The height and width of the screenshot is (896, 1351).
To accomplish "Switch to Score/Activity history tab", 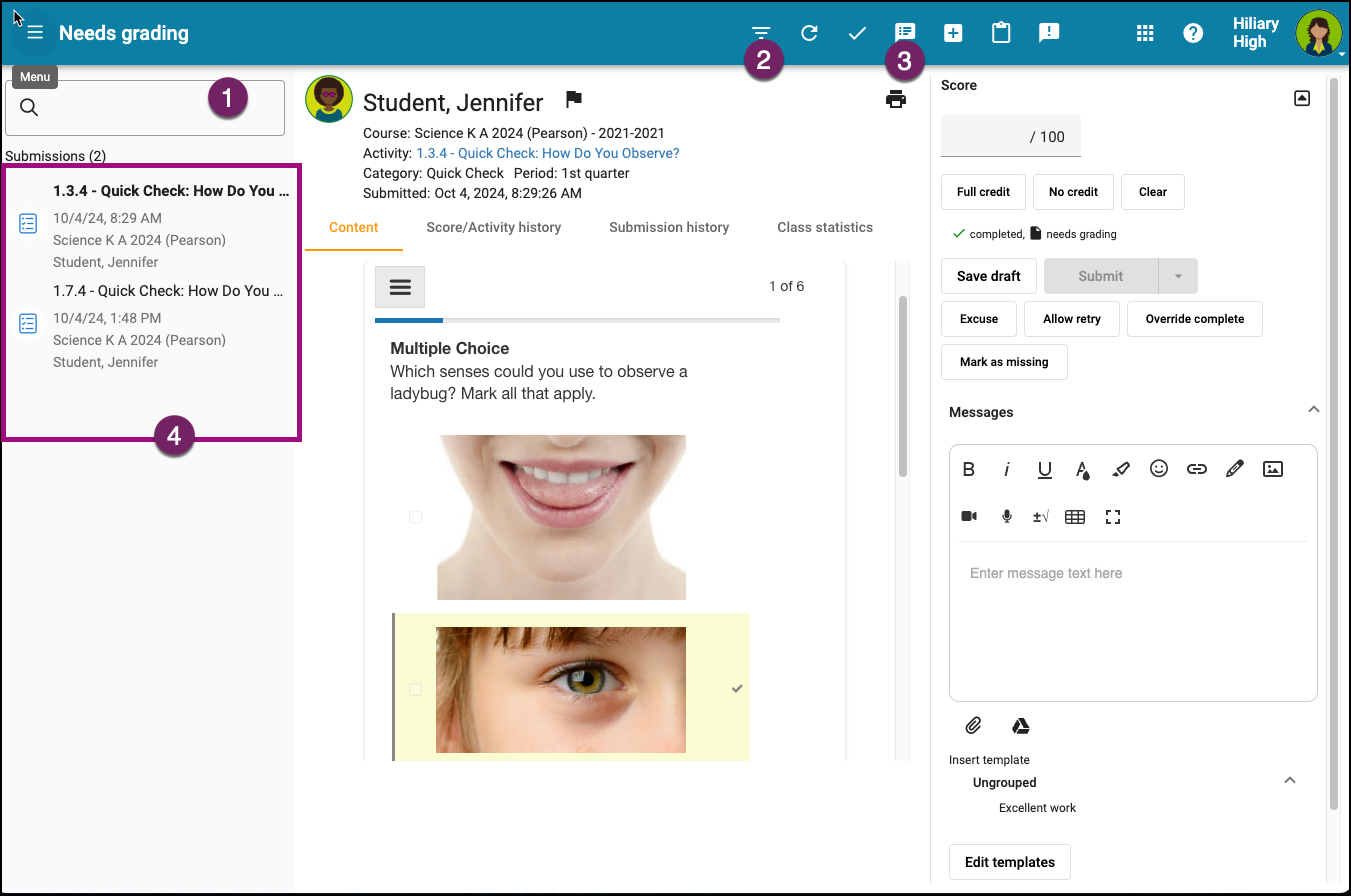I will [x=494, y=227].
